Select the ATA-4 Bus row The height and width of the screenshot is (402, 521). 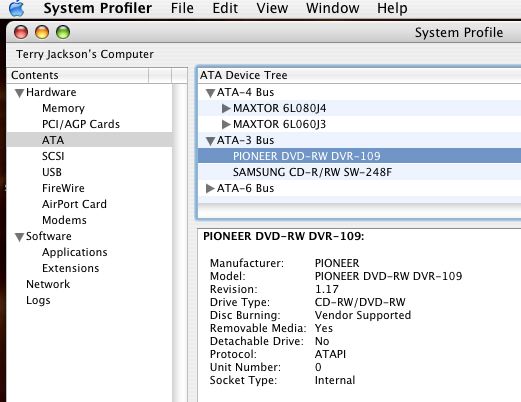pos(359,92)
